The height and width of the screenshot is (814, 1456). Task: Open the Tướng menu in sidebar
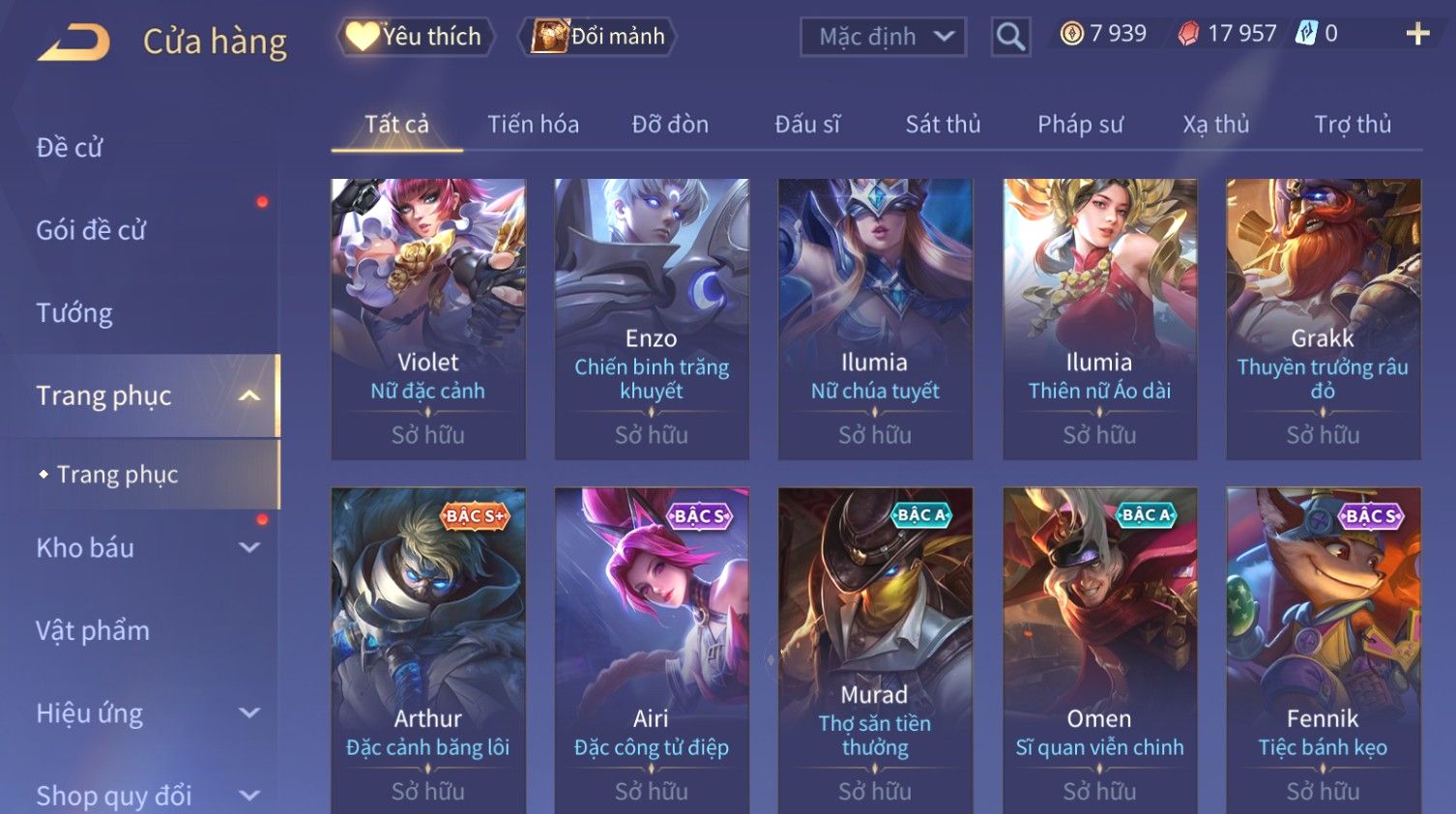pyautogui.click(x=74, y=313)
